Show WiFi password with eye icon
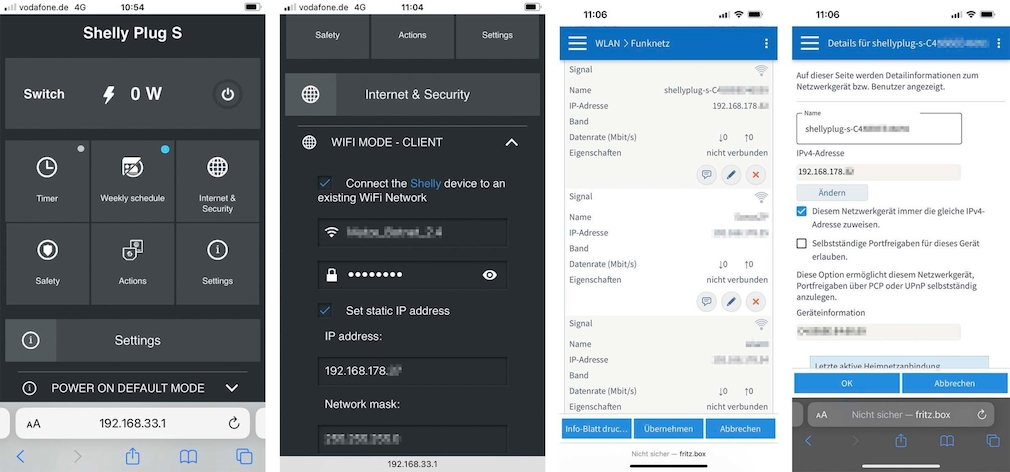 (489, 275)
